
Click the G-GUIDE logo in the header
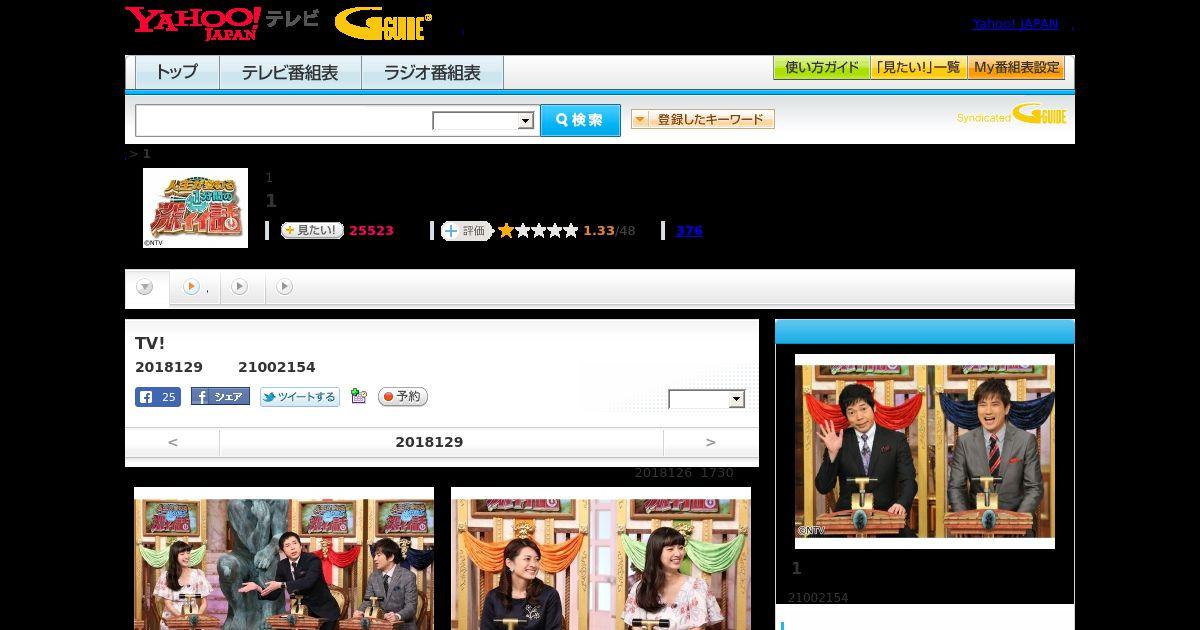383,24
